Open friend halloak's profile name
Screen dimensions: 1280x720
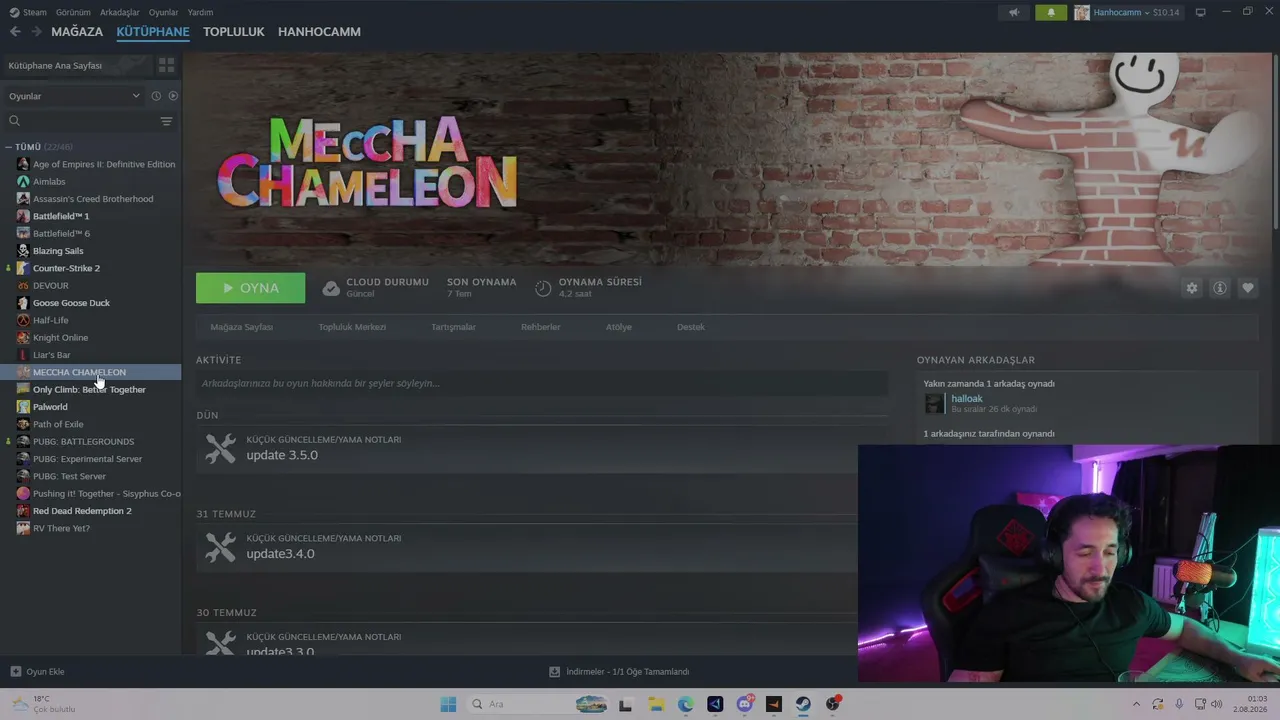(x=967, y=398)
